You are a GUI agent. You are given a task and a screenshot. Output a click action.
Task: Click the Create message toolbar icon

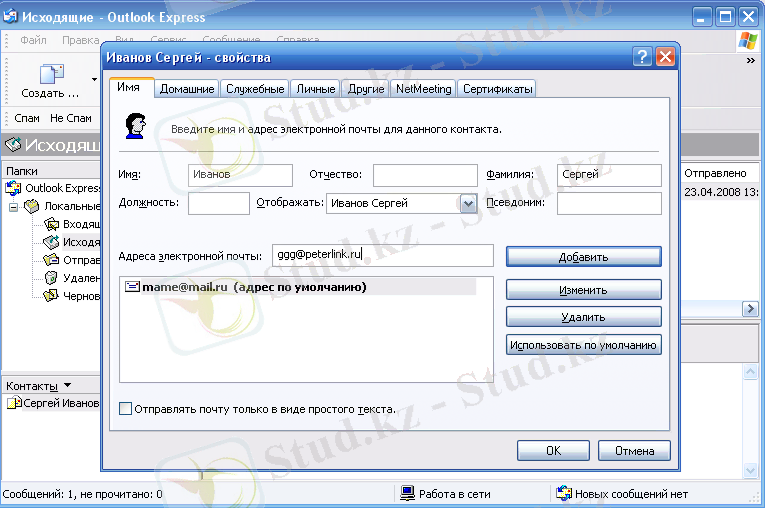click(x=51, y=74)
